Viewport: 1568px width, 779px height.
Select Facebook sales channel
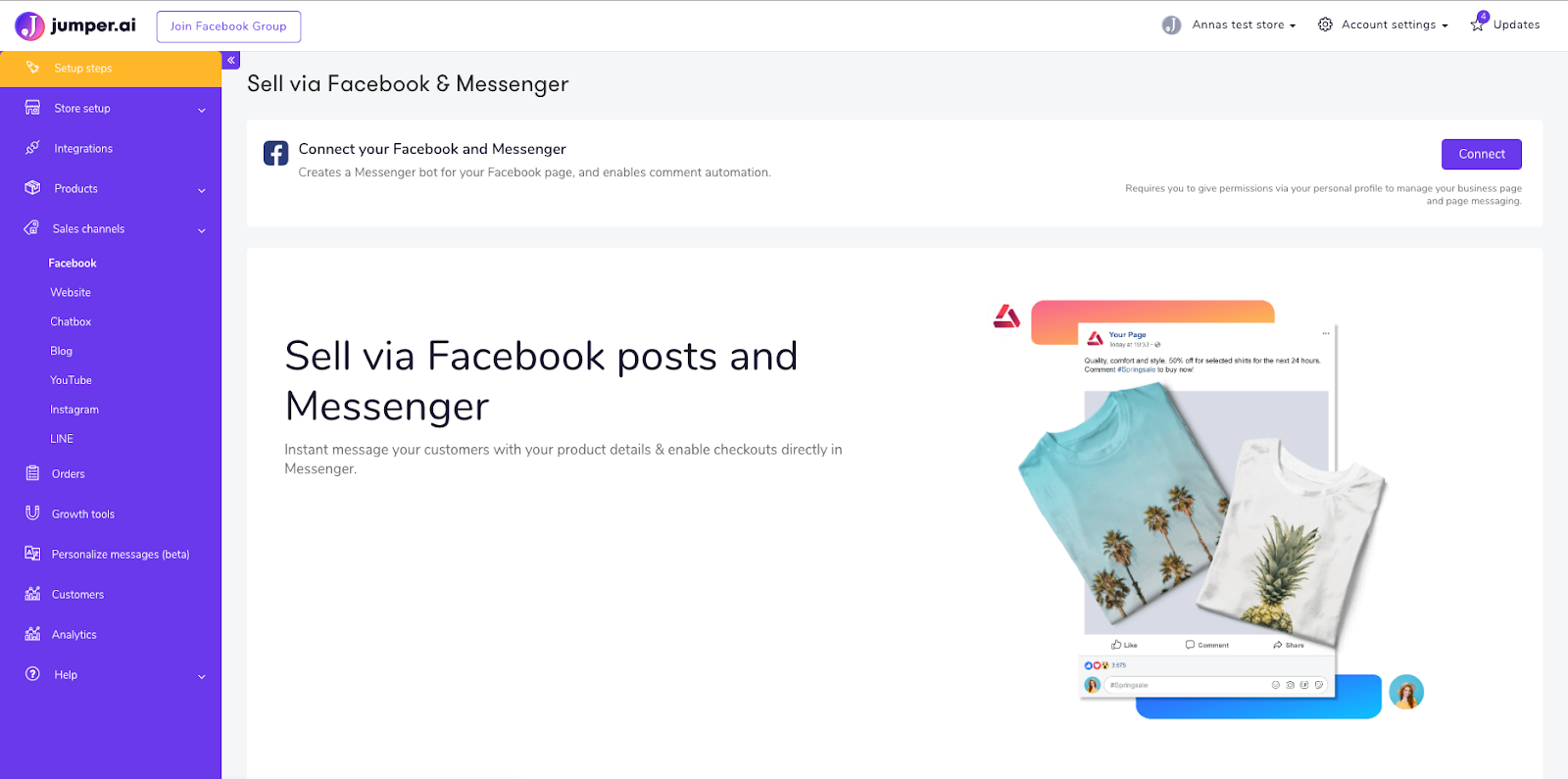pos(73,263)
